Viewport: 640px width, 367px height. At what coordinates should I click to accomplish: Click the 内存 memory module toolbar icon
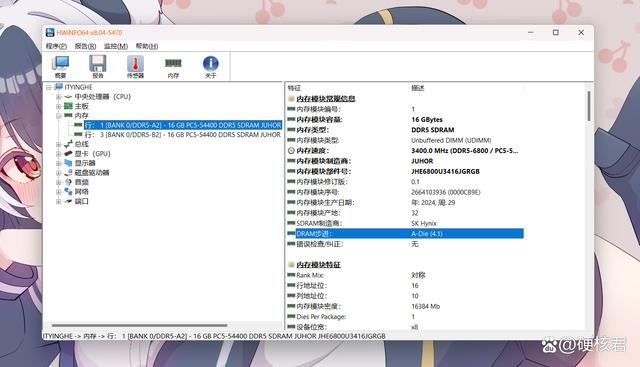[173, 67]
